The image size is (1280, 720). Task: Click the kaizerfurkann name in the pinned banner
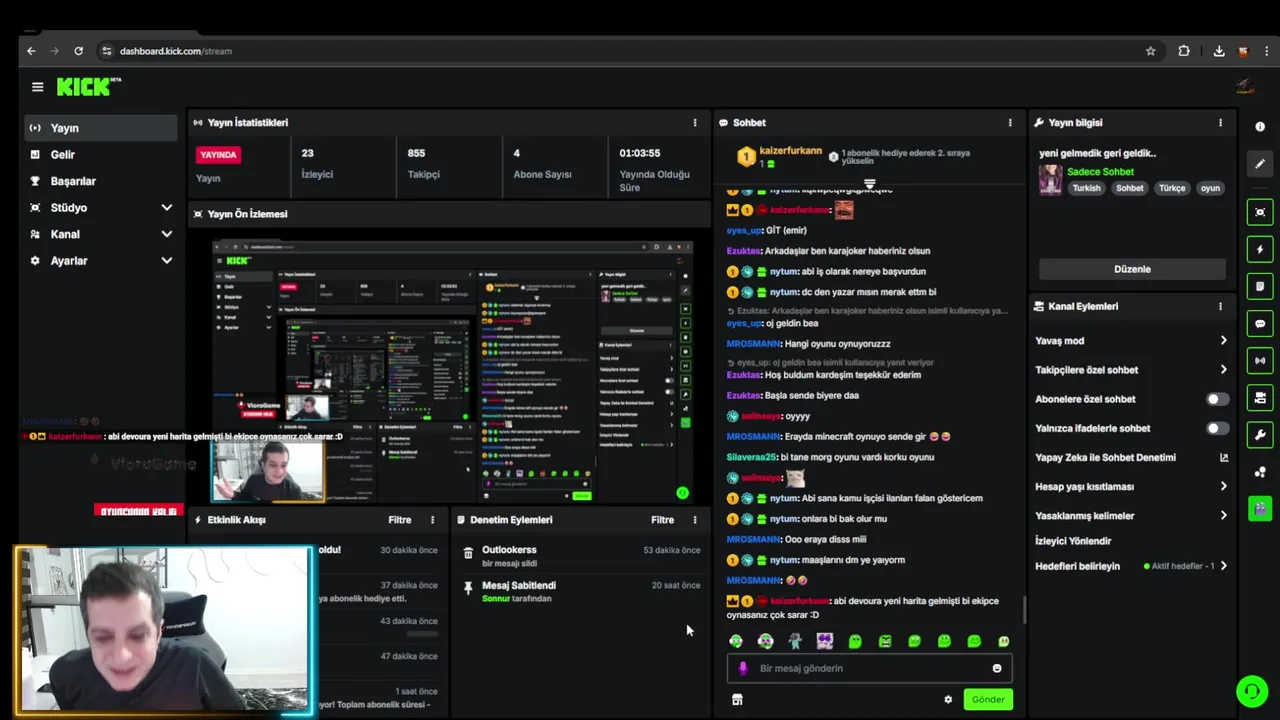pyautogui.click(x=791, y=150)
